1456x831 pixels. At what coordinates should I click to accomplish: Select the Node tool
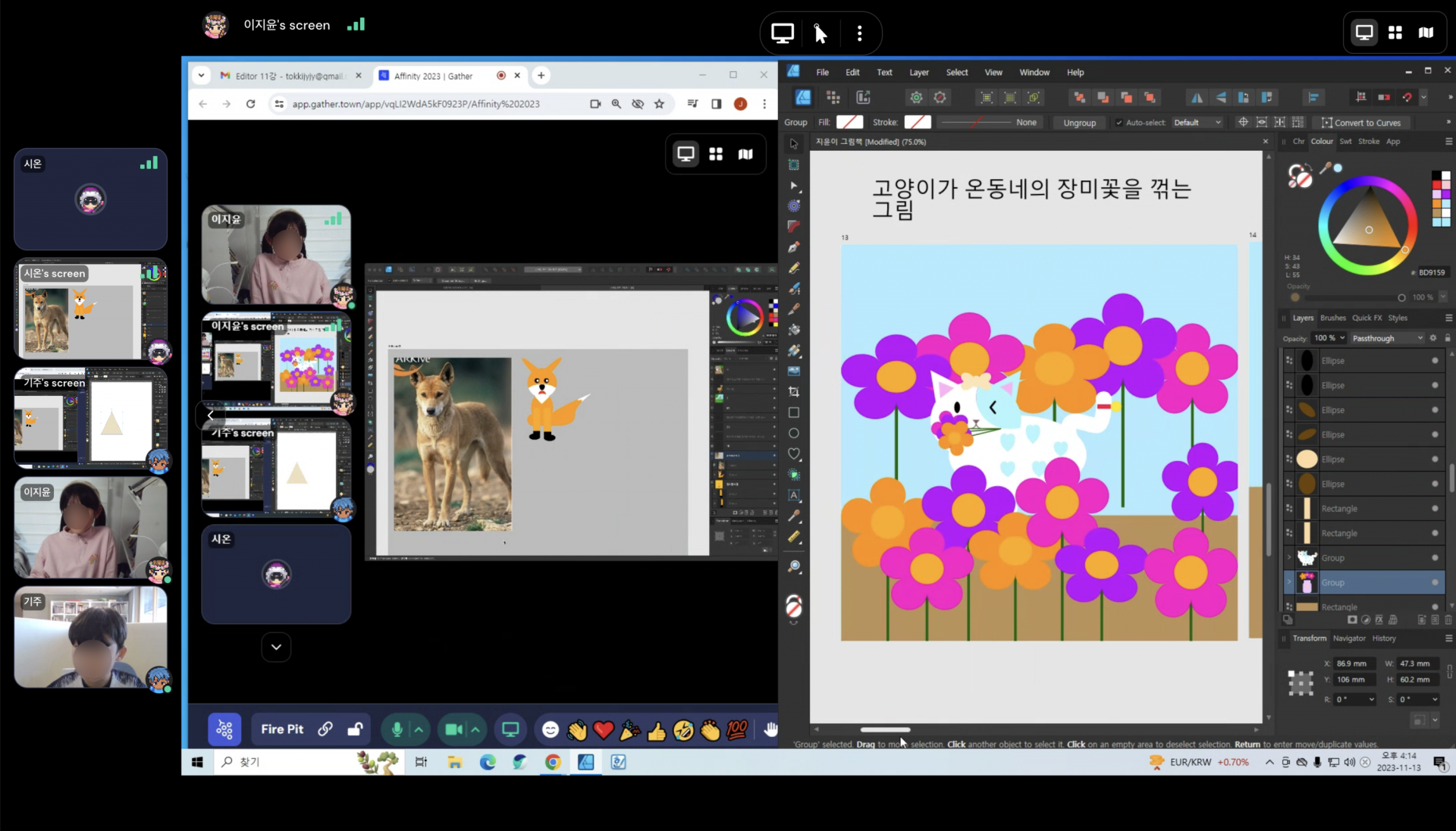click(794, 186)
